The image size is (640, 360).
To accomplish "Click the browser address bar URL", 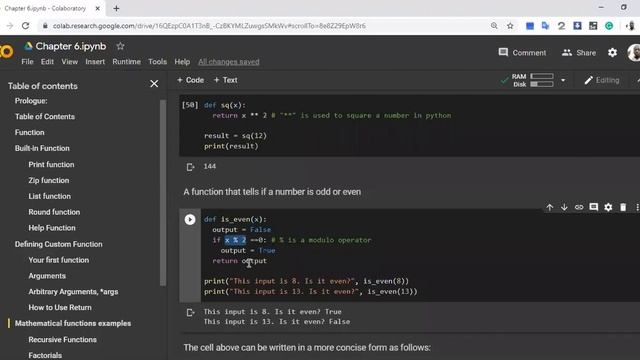I will [209, 26].
